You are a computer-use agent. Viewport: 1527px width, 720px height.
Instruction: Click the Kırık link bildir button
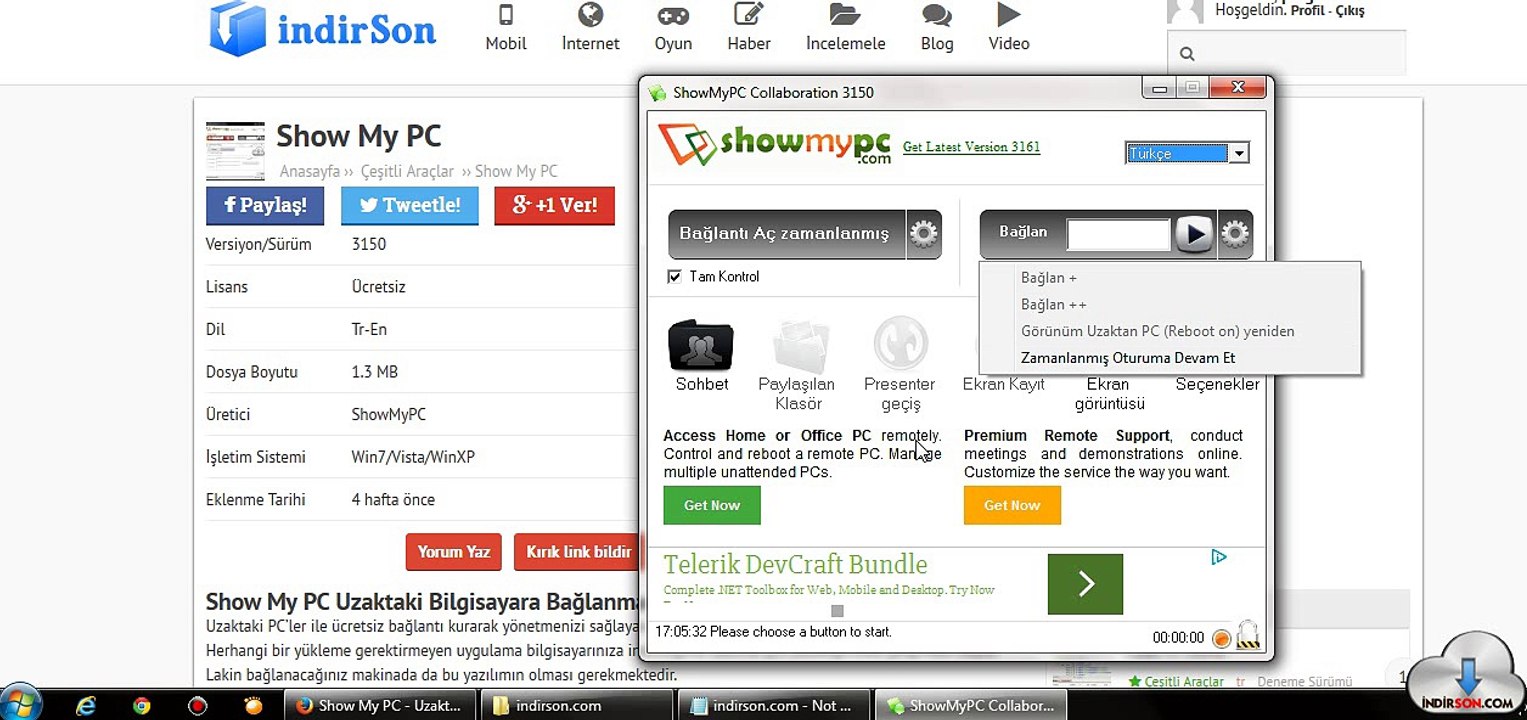point(578,552)
